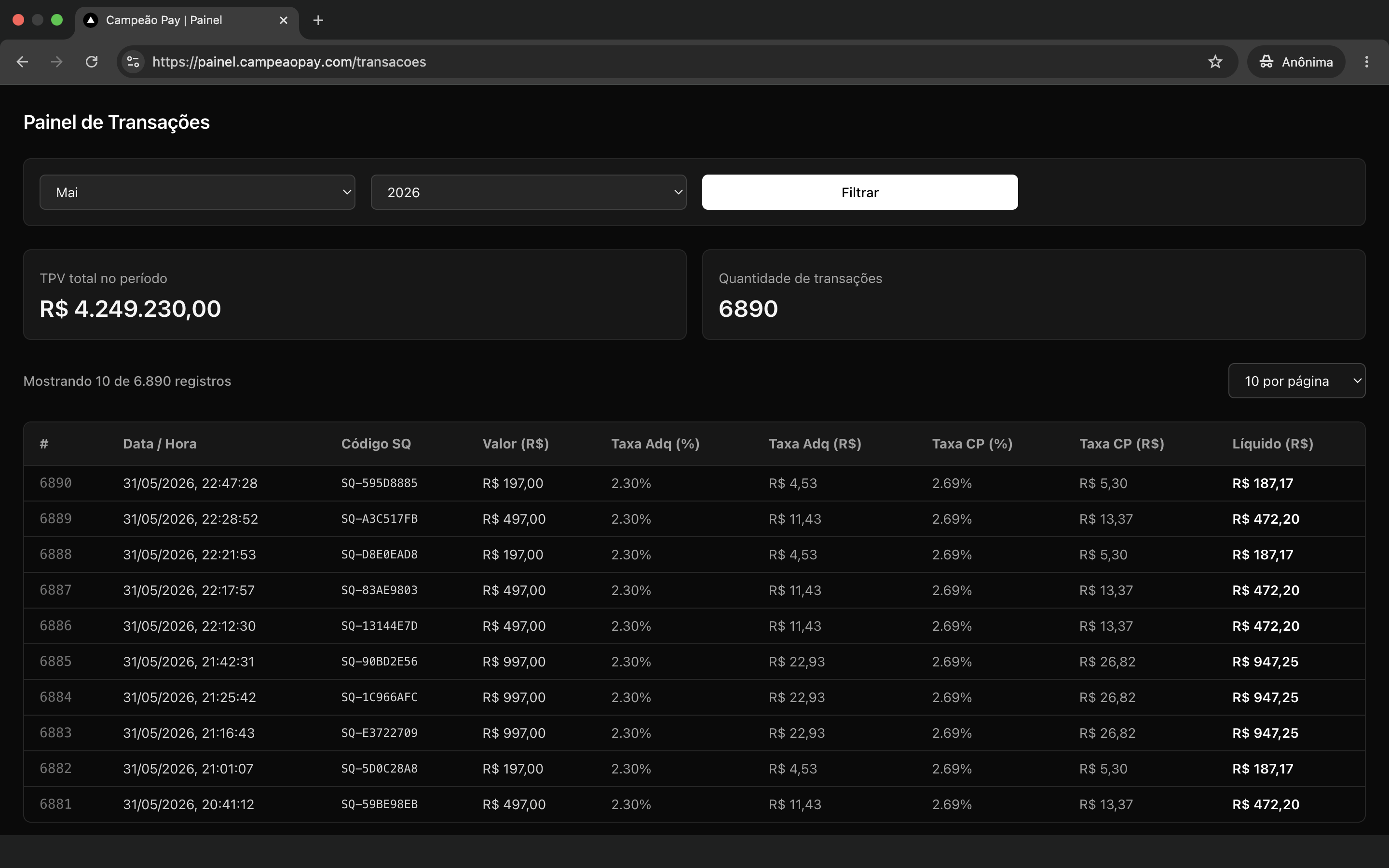Click the Painel de Transações heading
This screenshot has height=868, width=1389.
pyautogui.click(x=117, y=122)
